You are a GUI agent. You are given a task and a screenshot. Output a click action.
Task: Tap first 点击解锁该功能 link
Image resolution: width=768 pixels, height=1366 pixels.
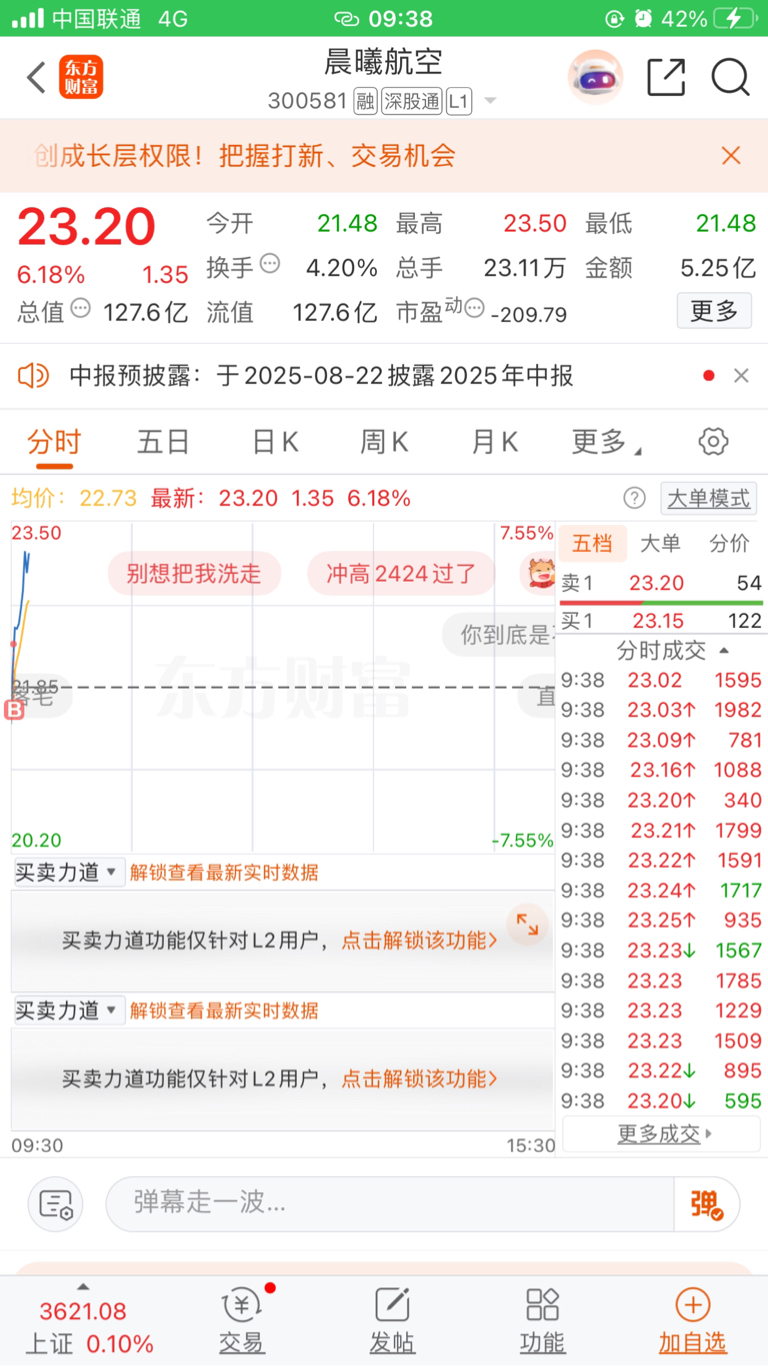tap(419, 940)
